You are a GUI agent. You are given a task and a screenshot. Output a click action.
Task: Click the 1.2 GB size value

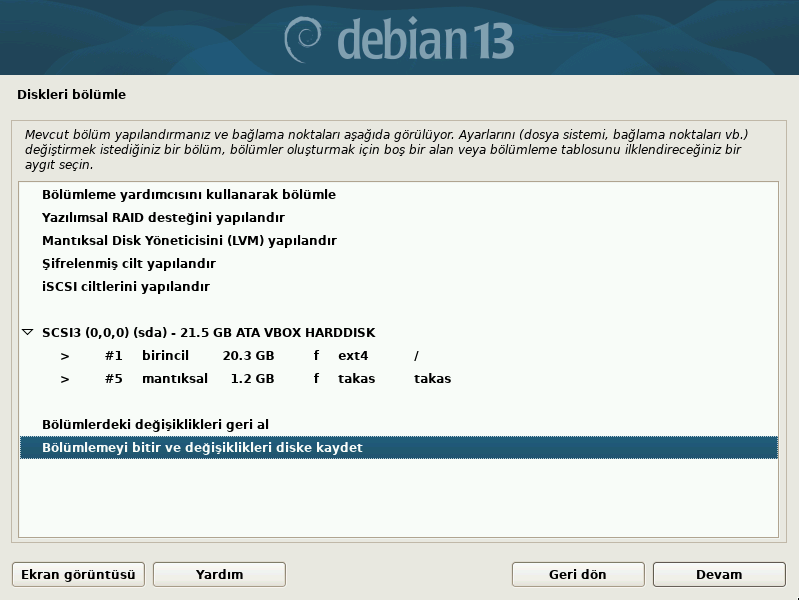252,379
